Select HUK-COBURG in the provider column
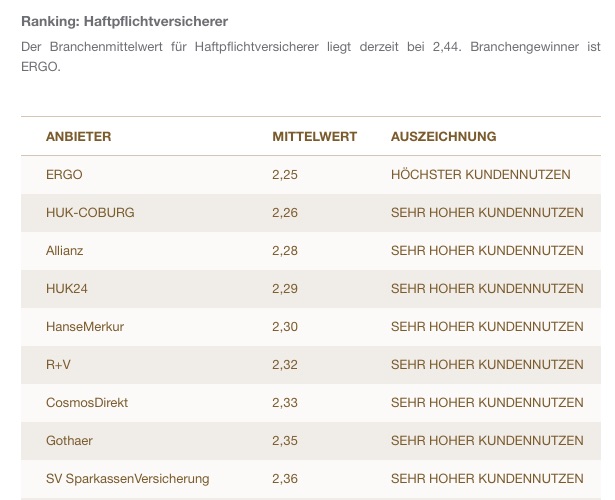The image size is (615, 500). point(90,213)
